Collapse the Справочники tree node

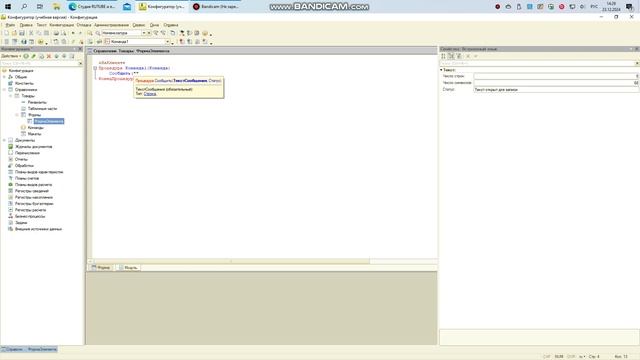click(x=4, y=89)
